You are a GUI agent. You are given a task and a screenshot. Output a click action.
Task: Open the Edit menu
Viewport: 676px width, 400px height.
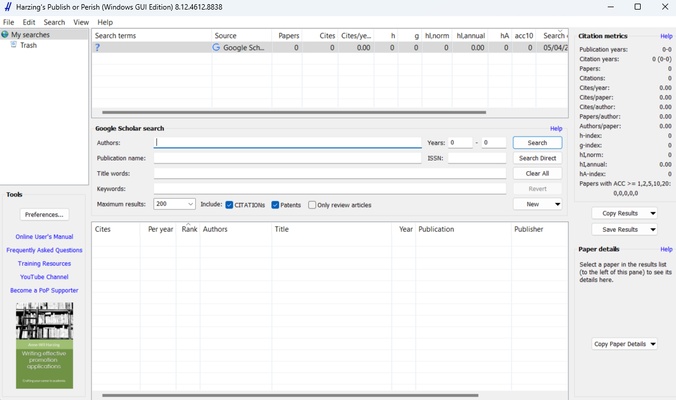coord(29,22)
